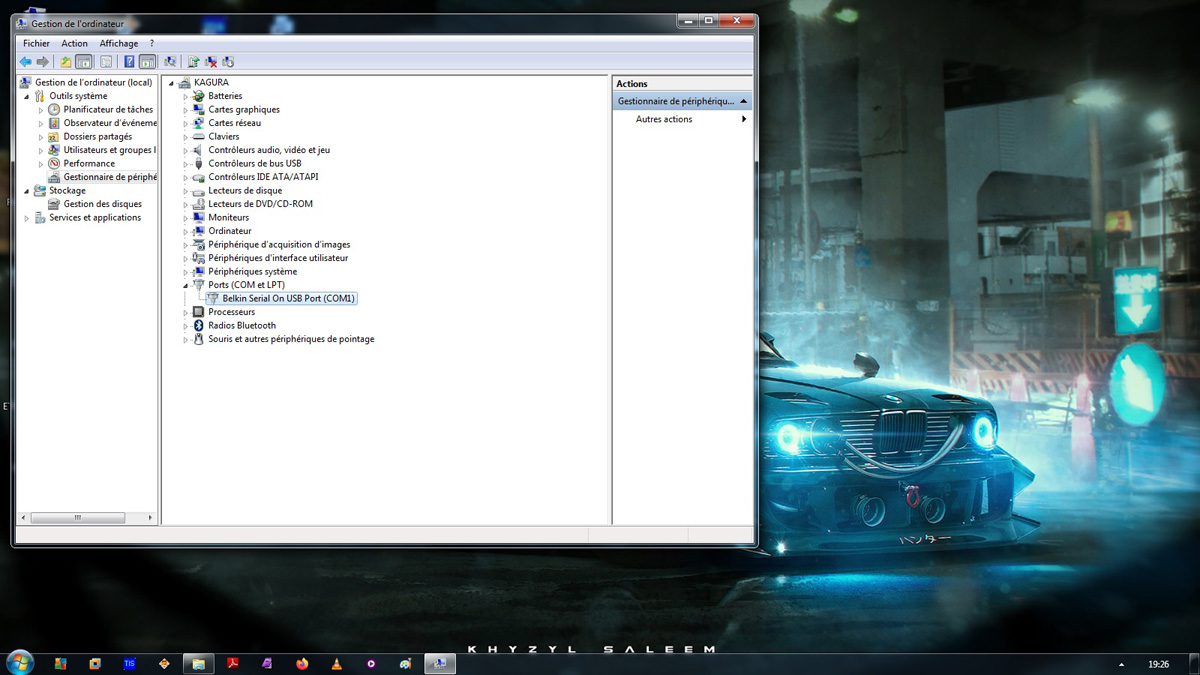Click the Radios Bluetooth icon
The height and width of the screenshot is (675, 1200).
199,326
